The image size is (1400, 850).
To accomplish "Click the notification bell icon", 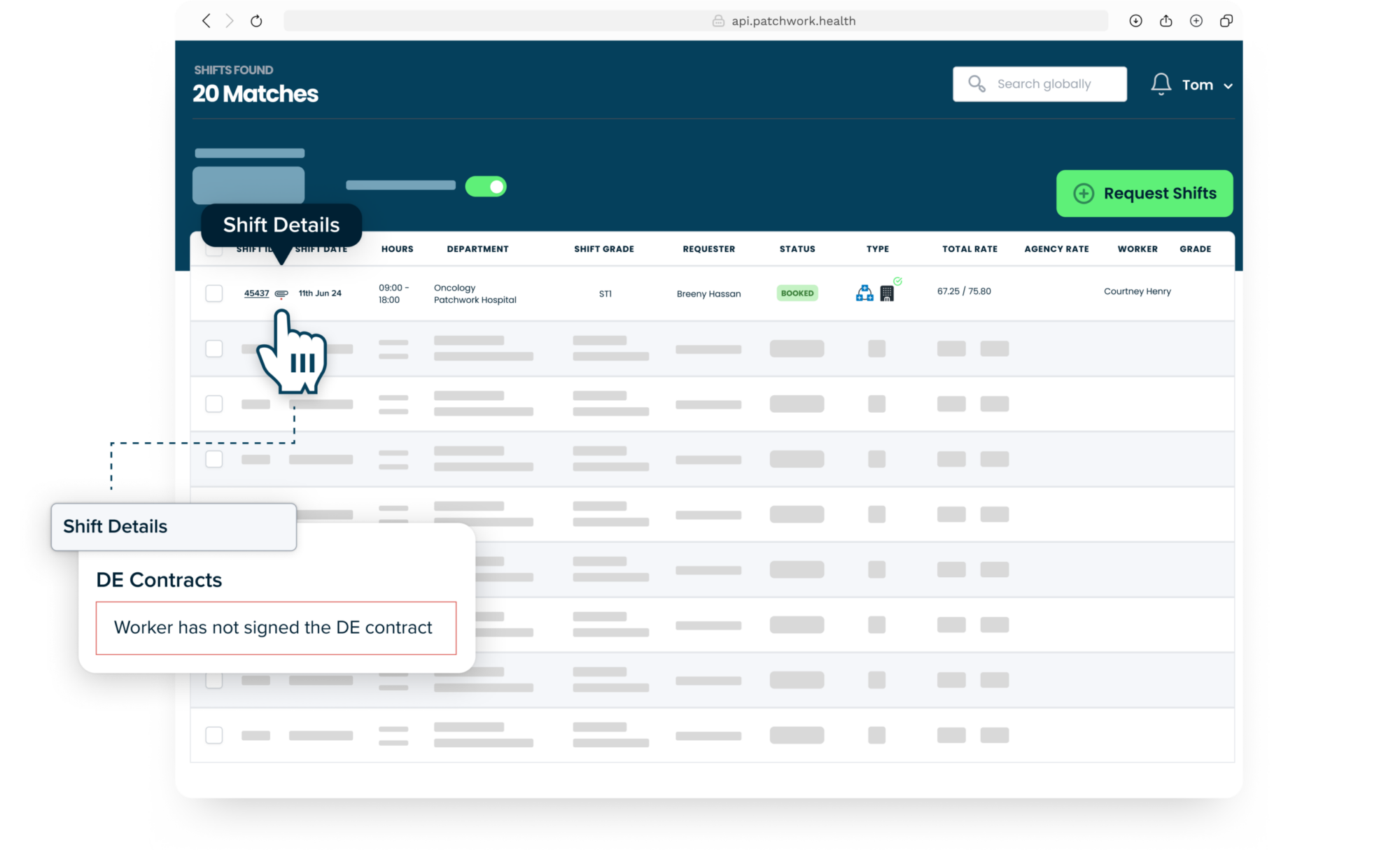I will point(1161,84).
